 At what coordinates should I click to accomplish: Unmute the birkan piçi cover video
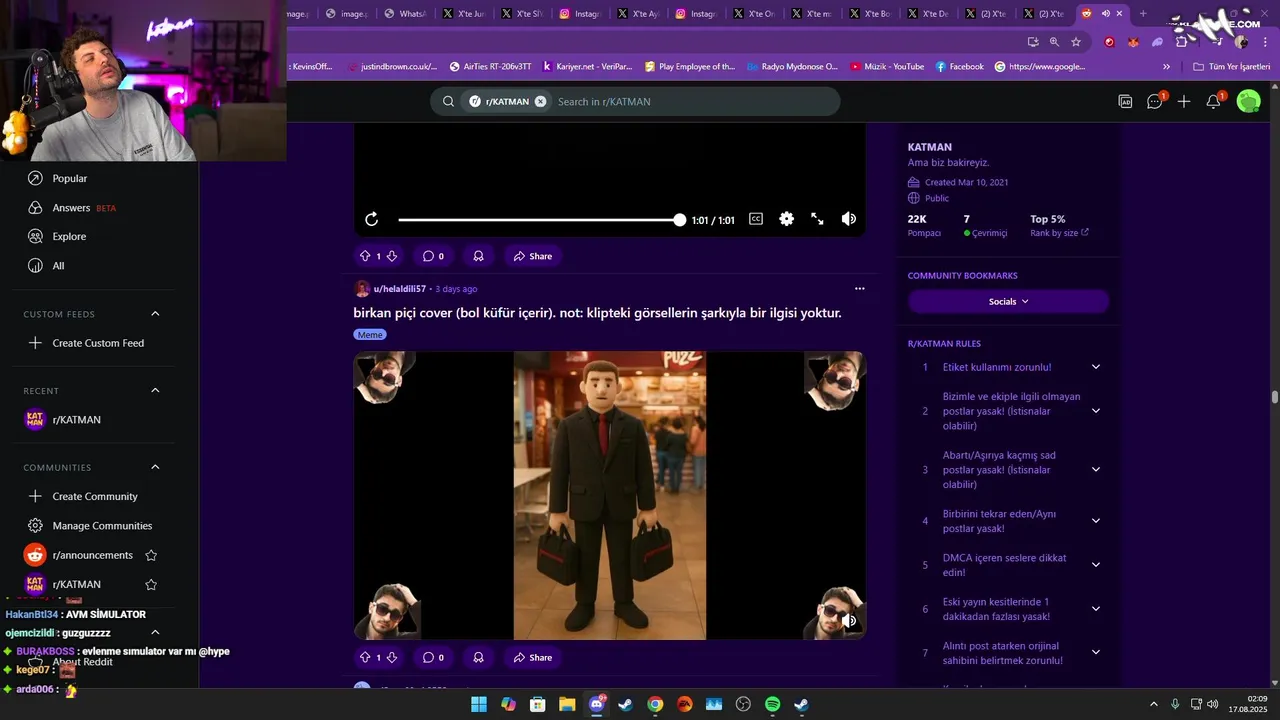pyautogui.click(x=849, y=621)
